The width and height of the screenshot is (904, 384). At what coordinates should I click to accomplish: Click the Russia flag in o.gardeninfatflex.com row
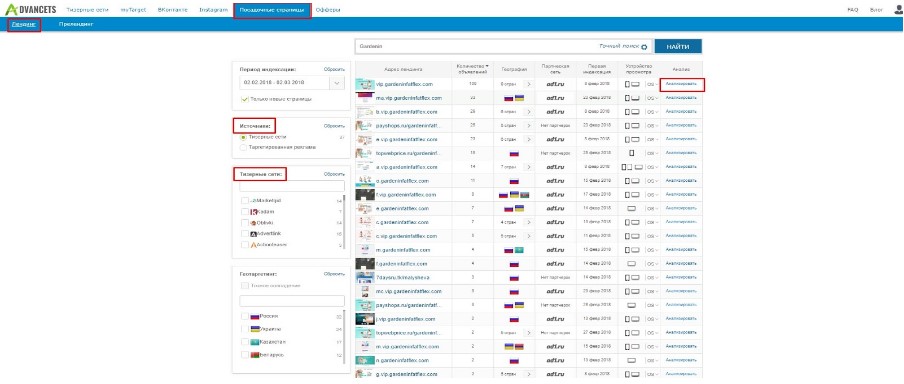[x=514, y=181]
